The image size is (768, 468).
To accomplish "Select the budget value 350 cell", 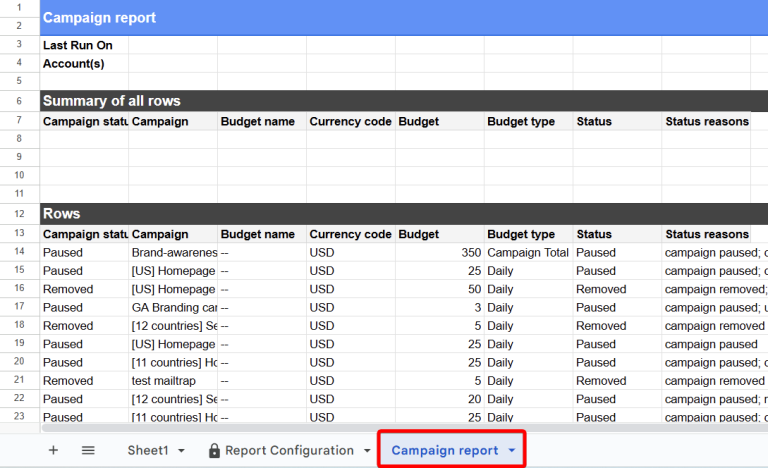I will point(439,252).
